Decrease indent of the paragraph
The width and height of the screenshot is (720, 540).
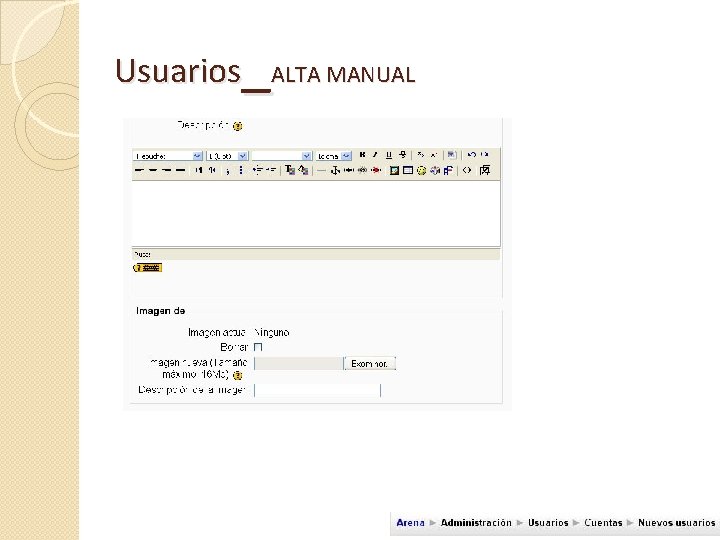[258, 170]
